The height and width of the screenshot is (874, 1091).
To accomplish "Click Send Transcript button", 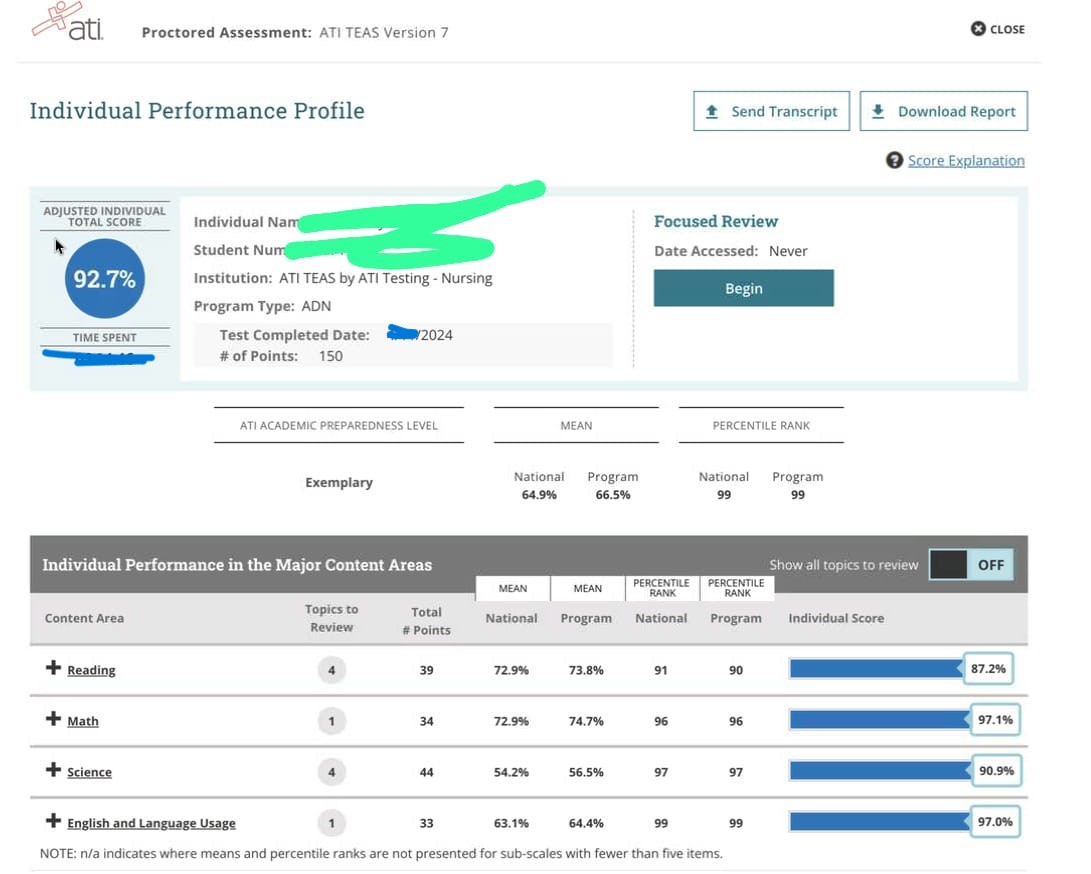I will pyautogui.click(x=771, y=111).
